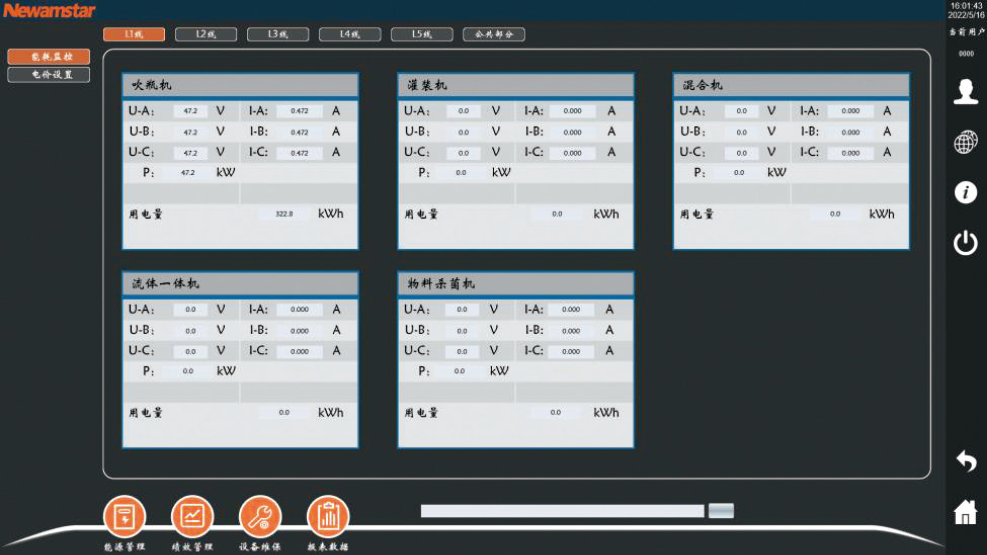This screenshot has width=987, height=555.
Task: Click the 灌装机 panel header
Action: 516,85
